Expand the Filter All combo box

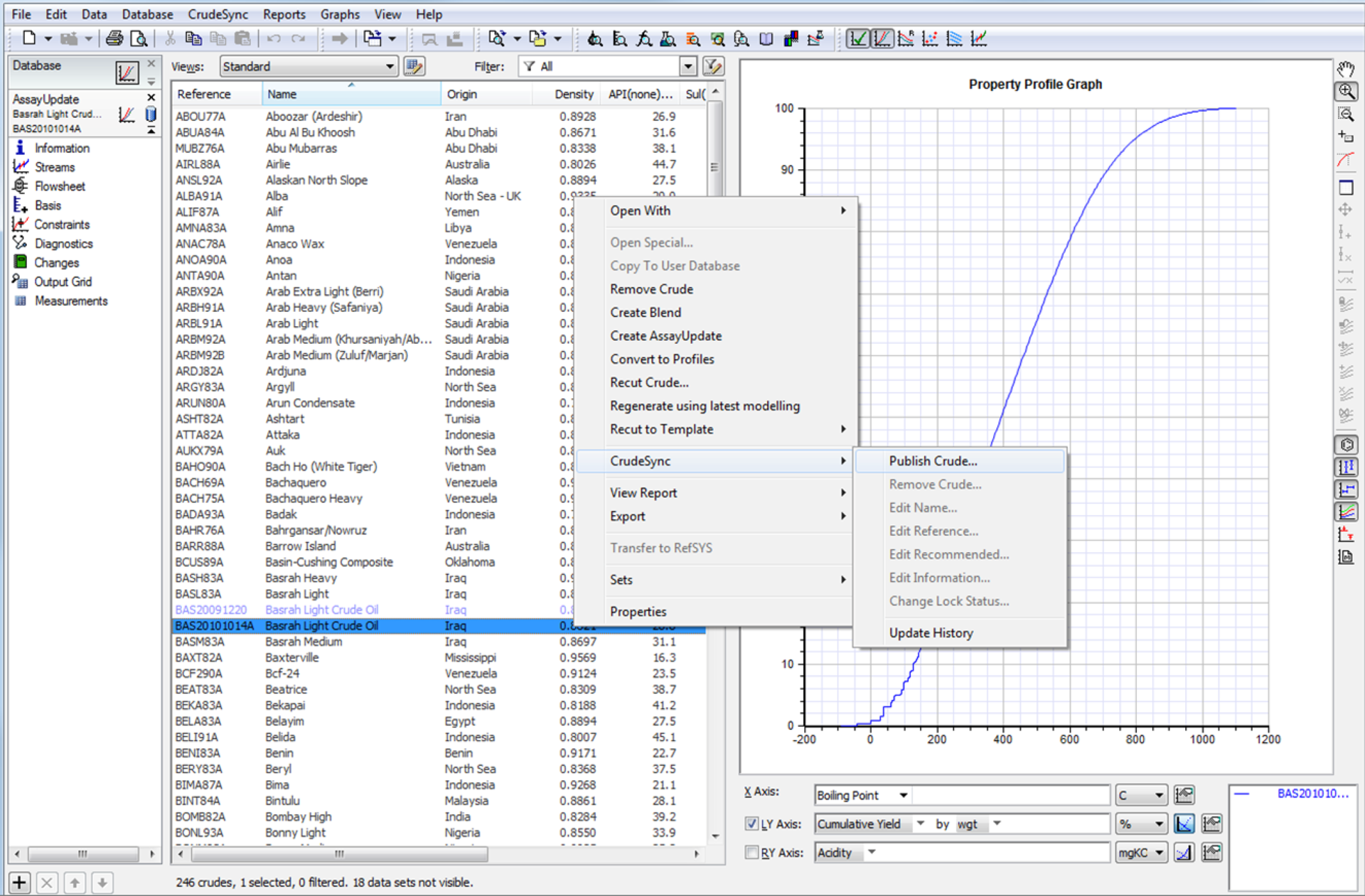pos(687,67)
